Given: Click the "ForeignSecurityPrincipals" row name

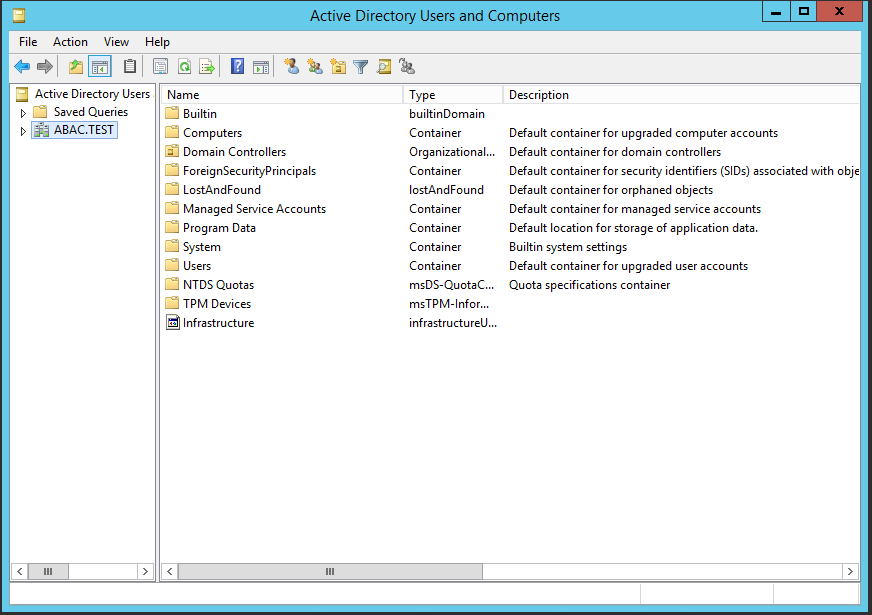Looking at the screenshot, I should (249, 171).
